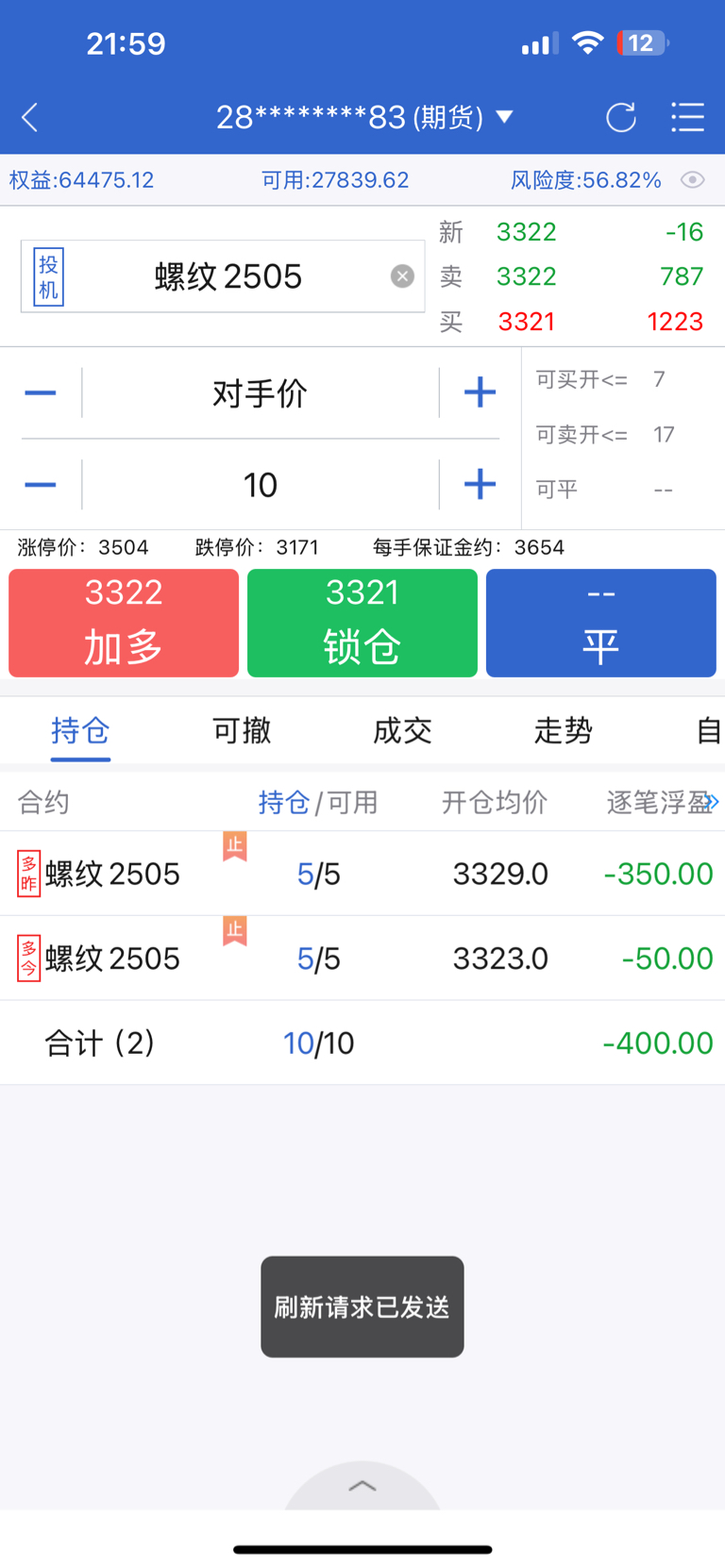Tap the 涨停价 3504 limit-up price
Viewport: 725px width, 1568px height.
[x=83, y=547]
